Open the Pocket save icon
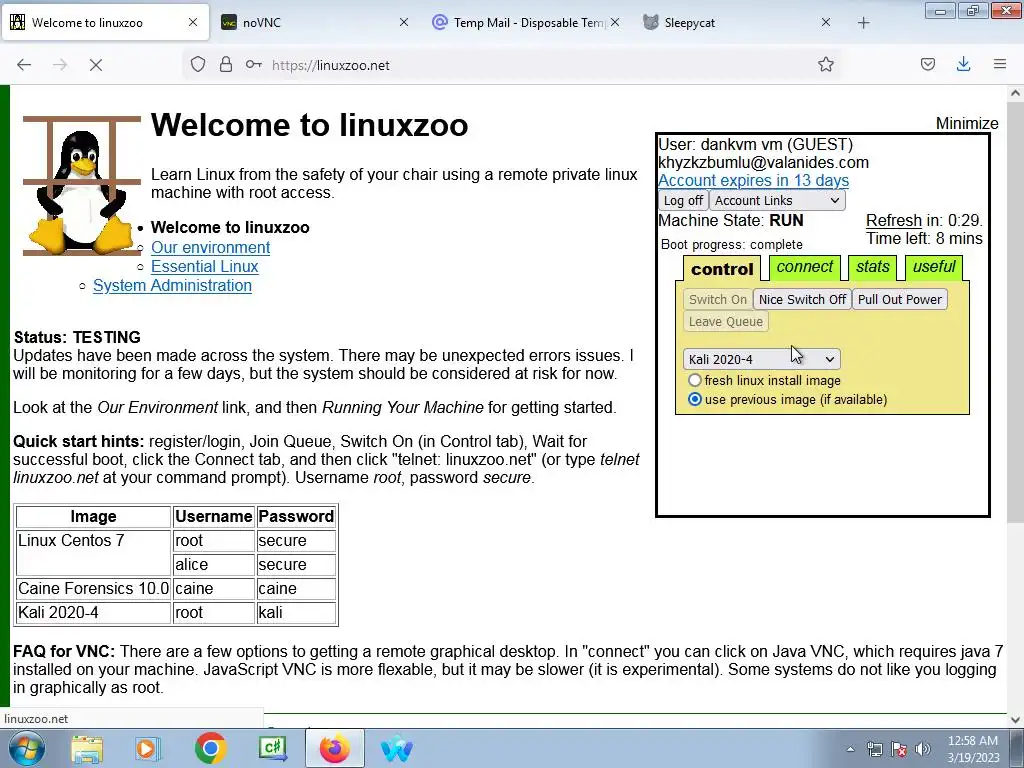Screen dimensions: 1024x768 tap(927, 64)
